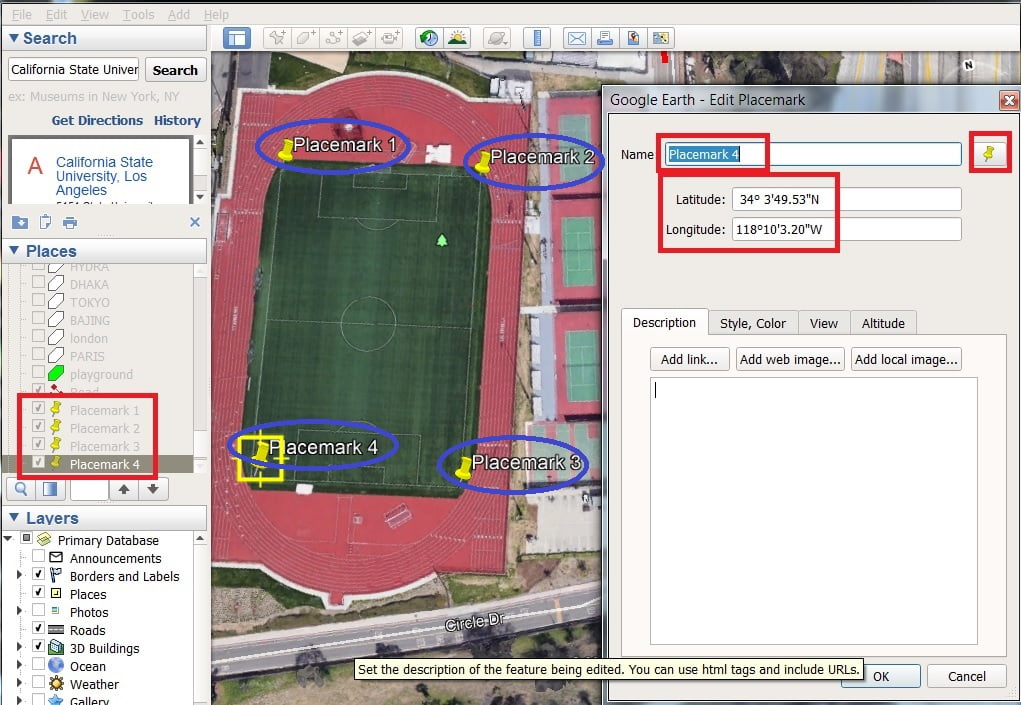Select the Add Placemark toolbar icon

[x=277, y=38]
